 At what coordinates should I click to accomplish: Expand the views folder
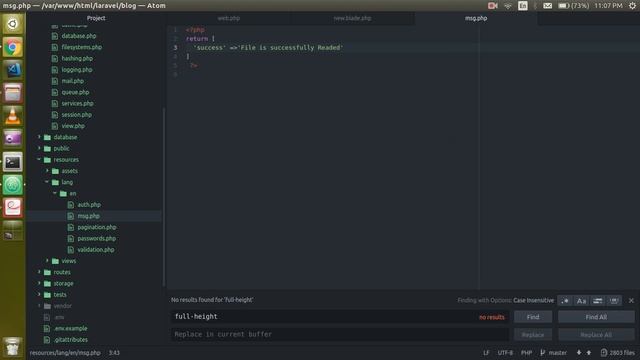click(47, 260)
